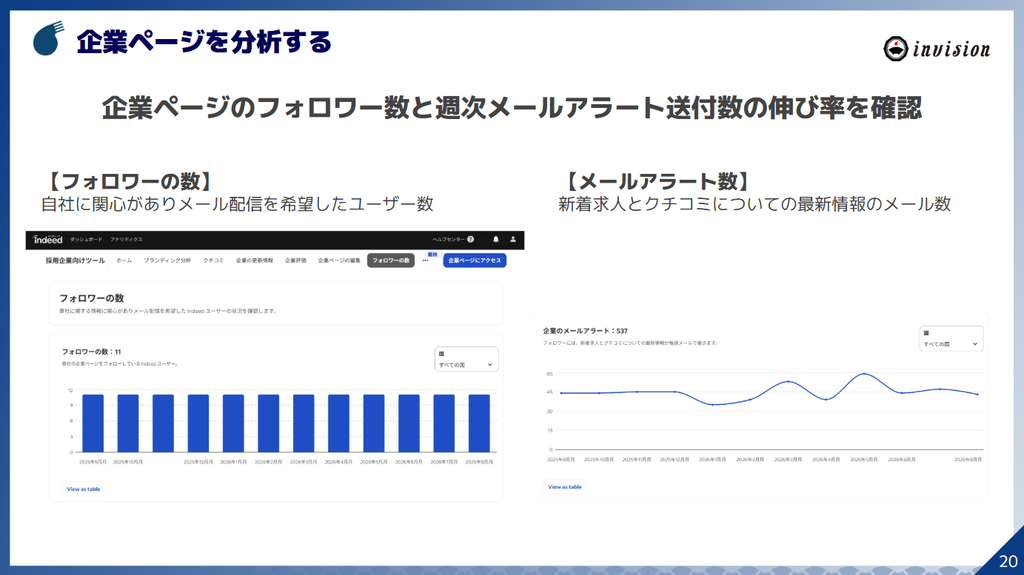
Task: Open the notifications bell icon
Action: pos(496,240)
